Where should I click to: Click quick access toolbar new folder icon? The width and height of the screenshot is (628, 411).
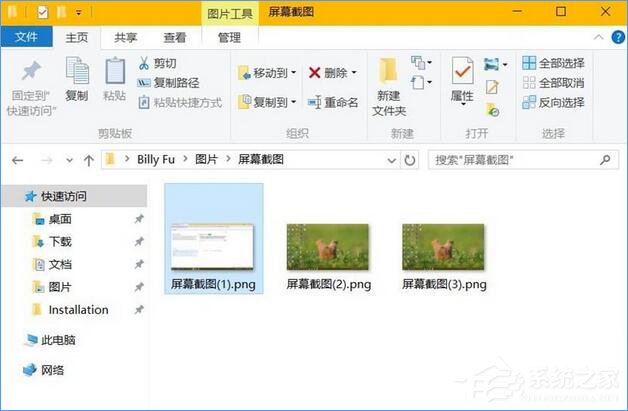pos(62,12)
